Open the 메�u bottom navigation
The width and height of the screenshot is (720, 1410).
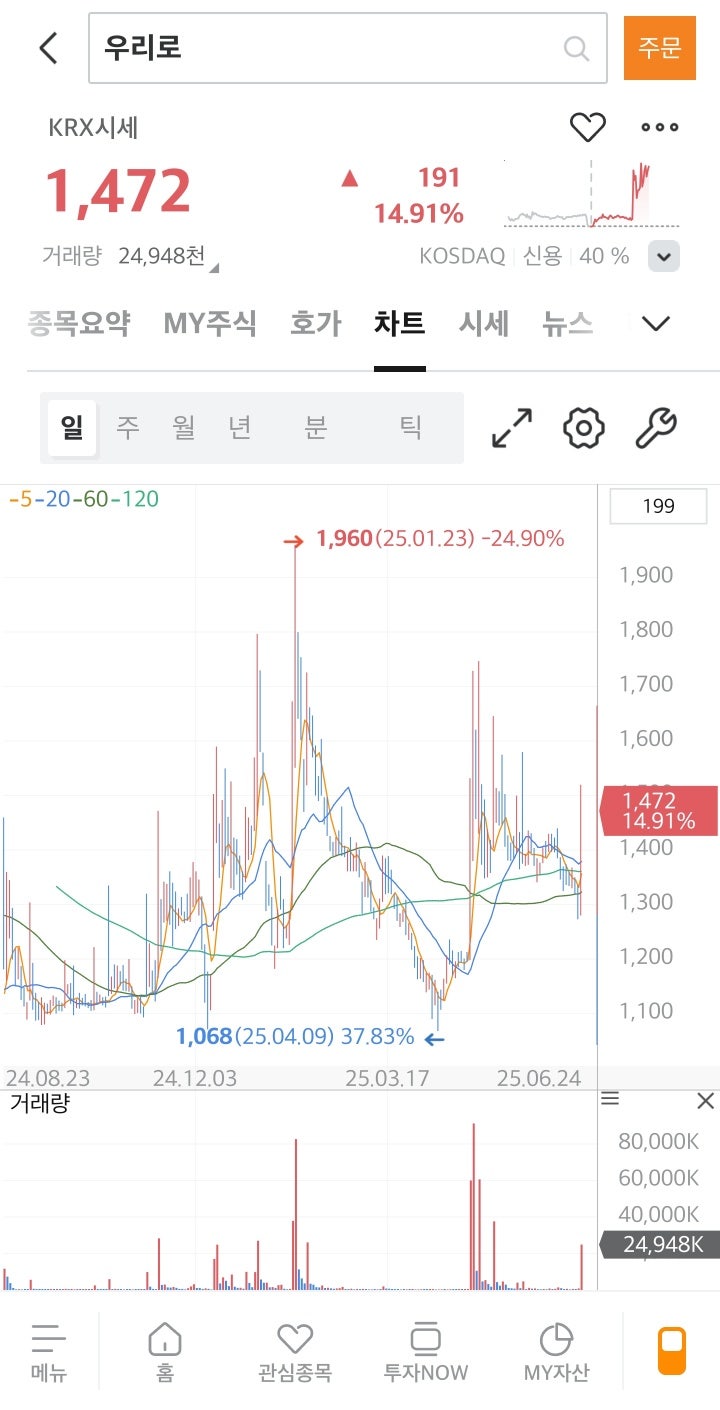click(x=48, y=1352)
